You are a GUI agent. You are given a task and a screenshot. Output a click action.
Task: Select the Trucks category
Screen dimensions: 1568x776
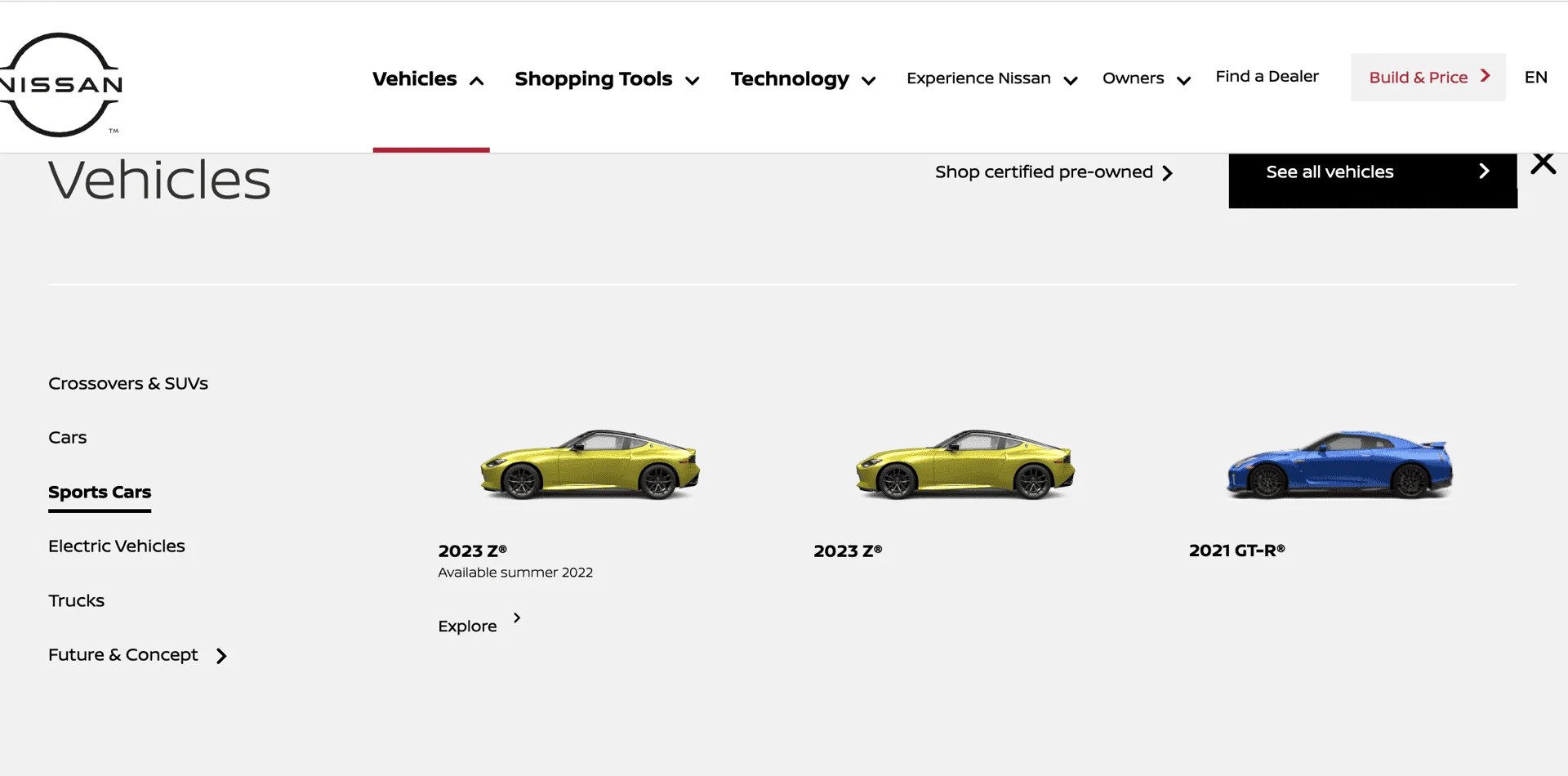coord(76,600)
